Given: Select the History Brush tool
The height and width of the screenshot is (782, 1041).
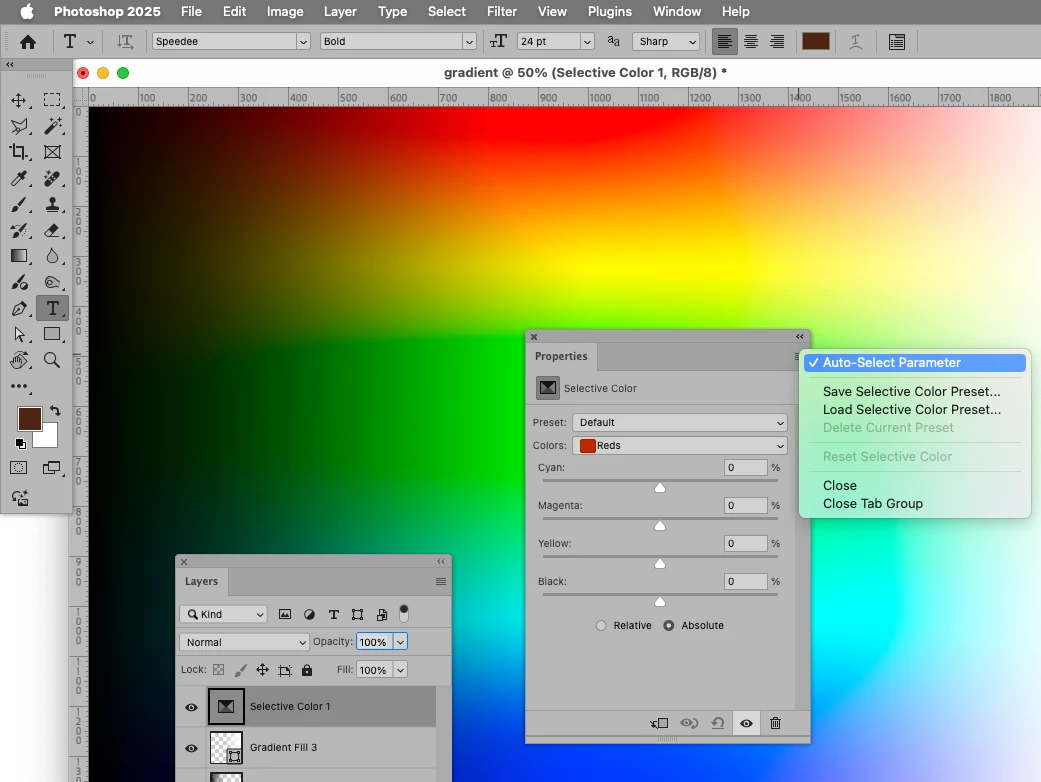Looking at the screenshot, I should tap(19, 230).
